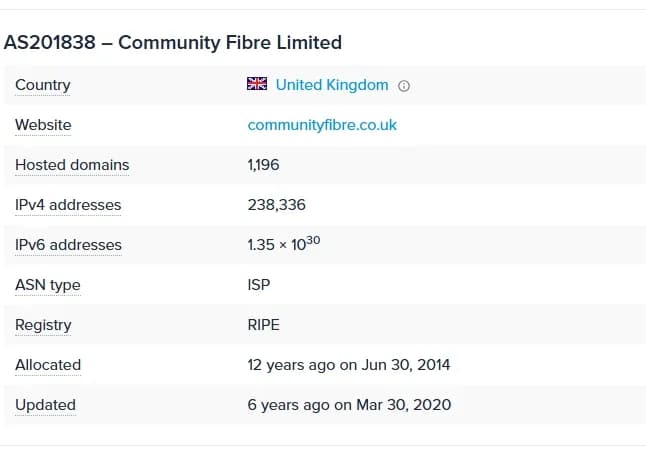Click the AS201838 Community Fibre Limited heading
Image resolution: width=646 pixels, height=450 pixels.
(x=173, y=42)
